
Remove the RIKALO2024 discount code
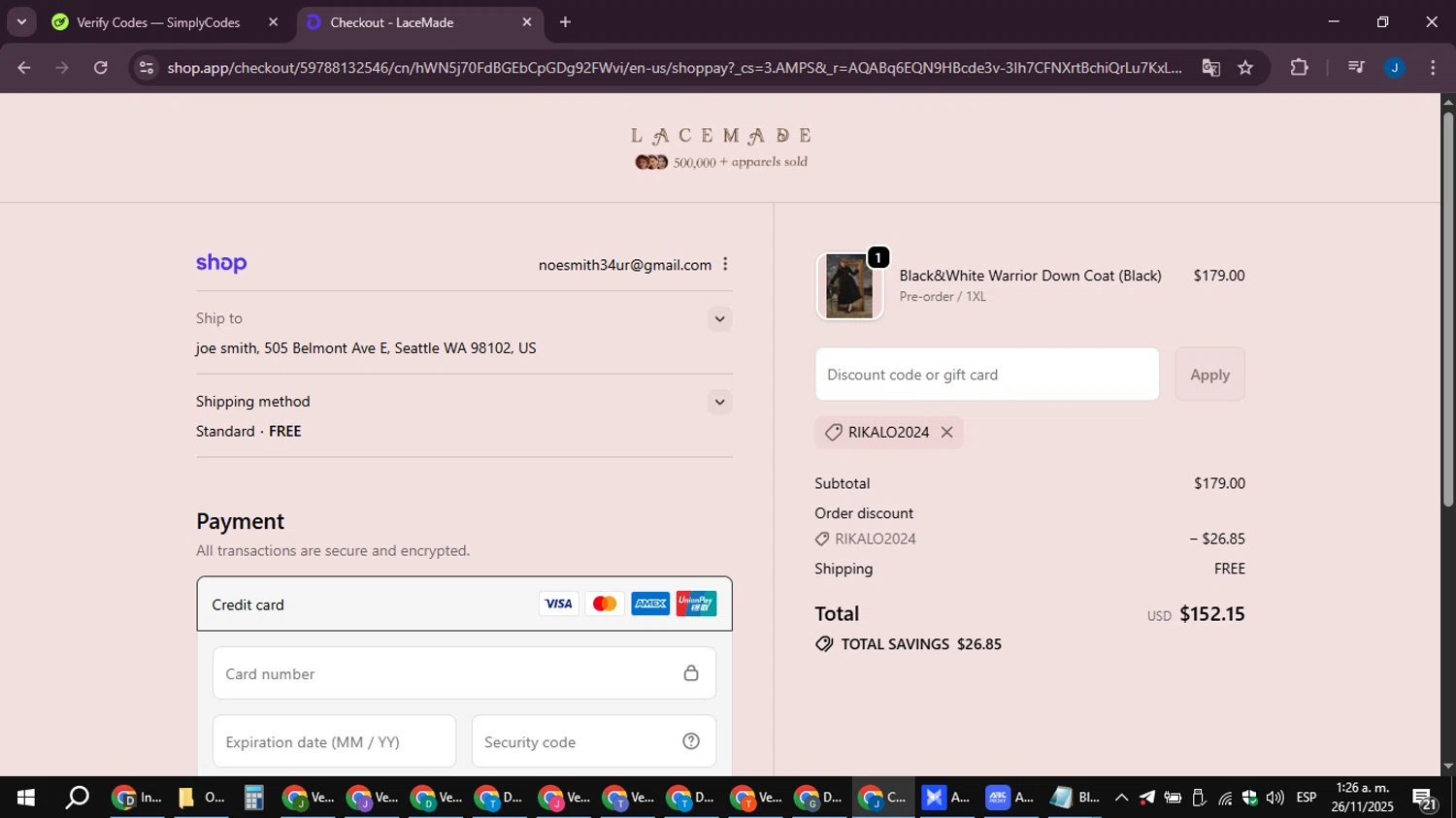tap(946, 433)
